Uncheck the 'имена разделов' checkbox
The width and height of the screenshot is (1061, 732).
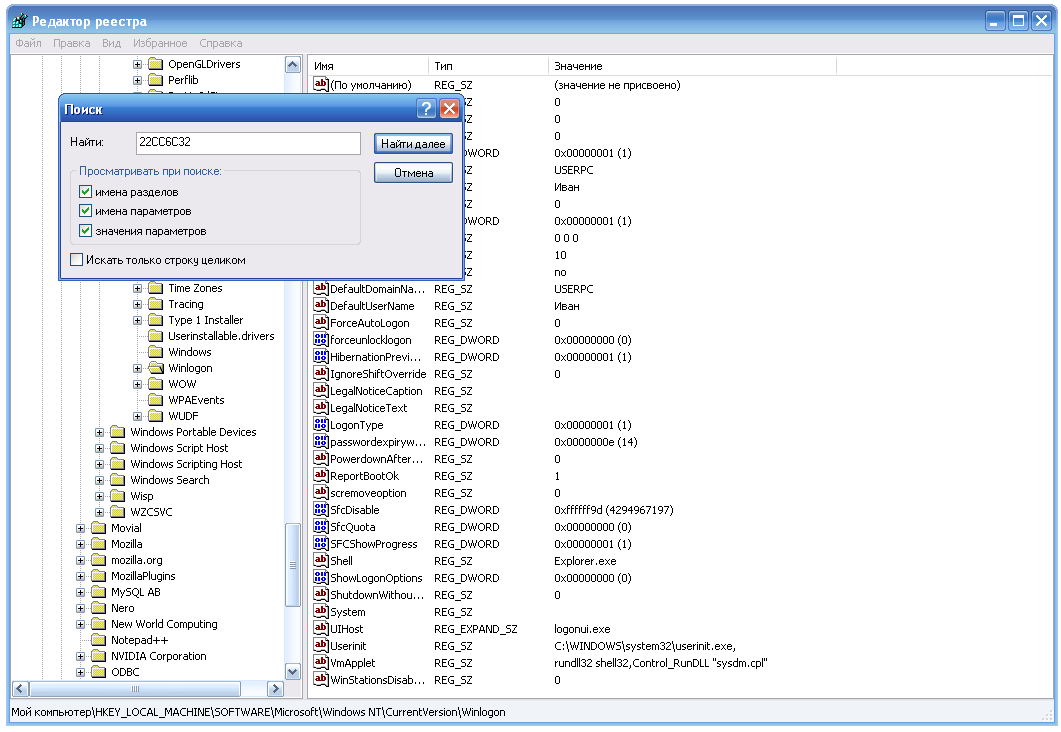pos(85,192)
